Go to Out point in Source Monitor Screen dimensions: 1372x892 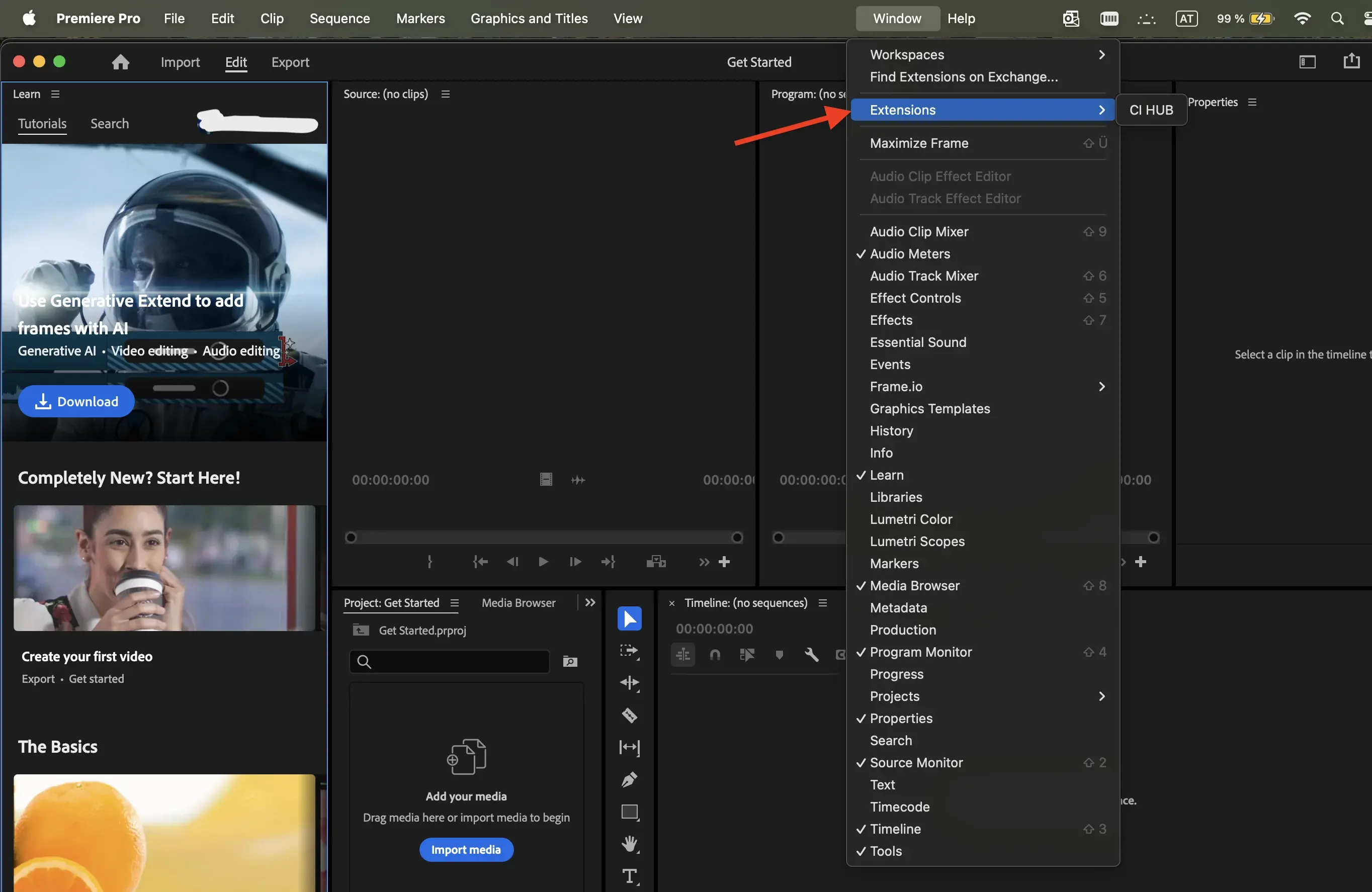point(608,562)
